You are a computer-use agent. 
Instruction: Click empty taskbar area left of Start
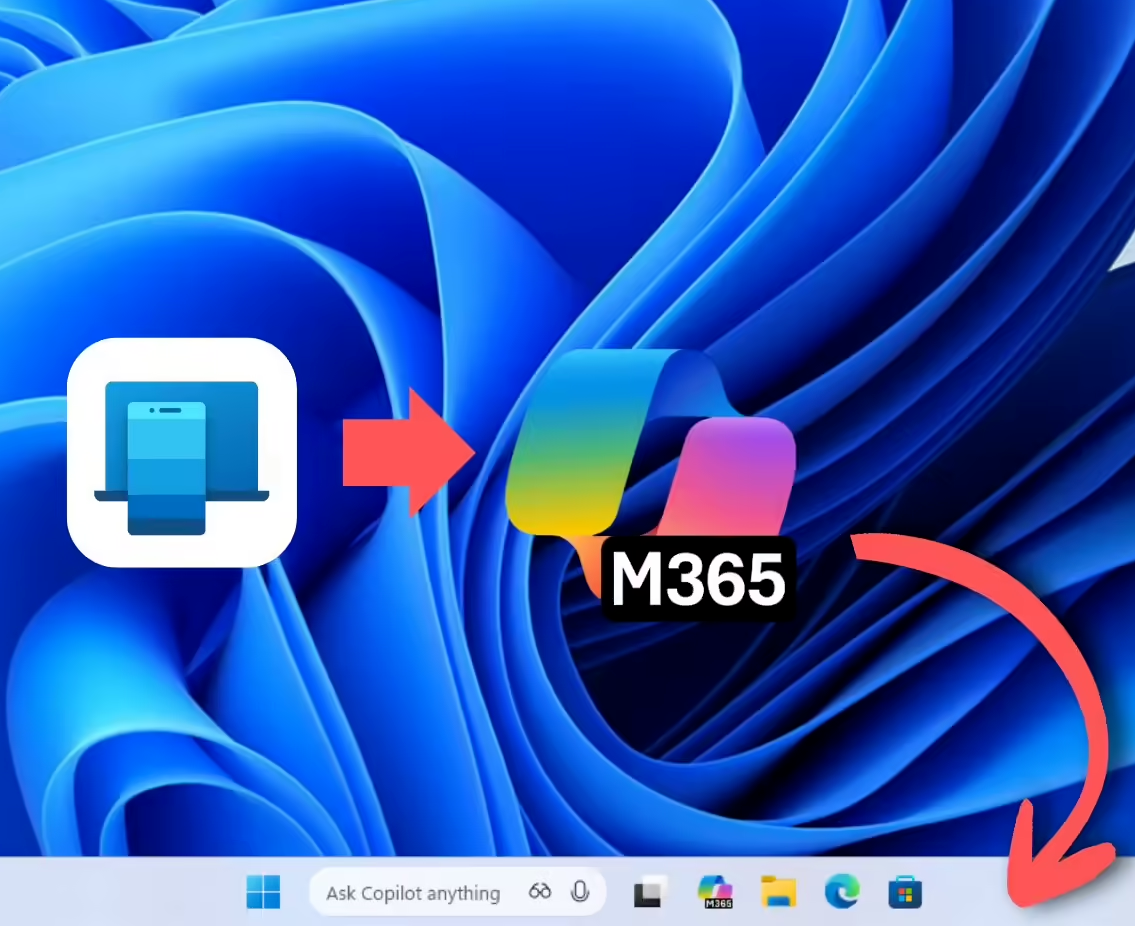tap(120, 892)
